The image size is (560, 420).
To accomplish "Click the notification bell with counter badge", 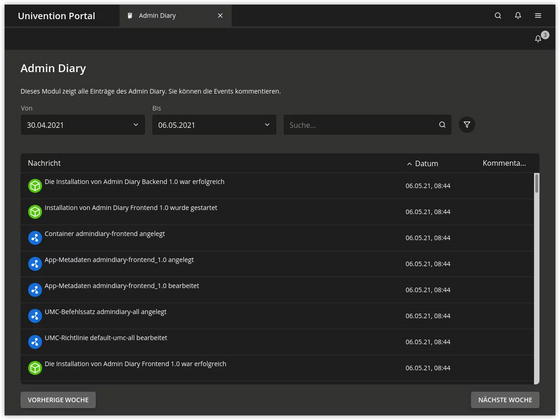I will coord(541,37).
